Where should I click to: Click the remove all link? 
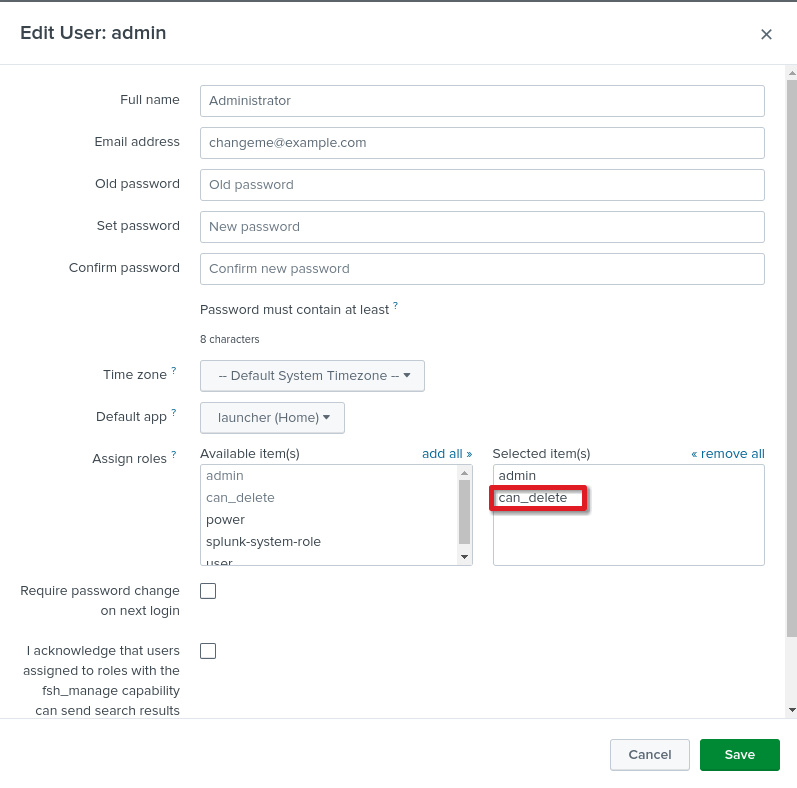tap(727, 454)
